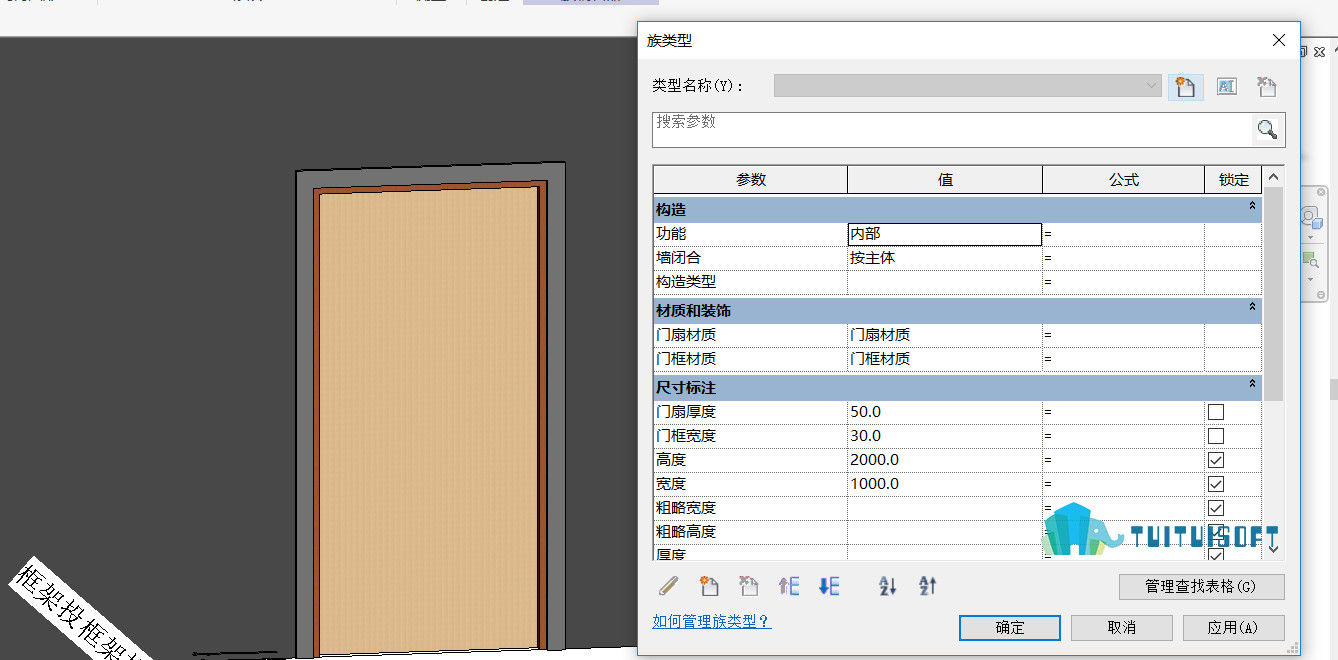Uncheck the lock for 高度 parameter
Image resolution: width=1338 pixels, height=660 pixels.
coord(1216,460)
